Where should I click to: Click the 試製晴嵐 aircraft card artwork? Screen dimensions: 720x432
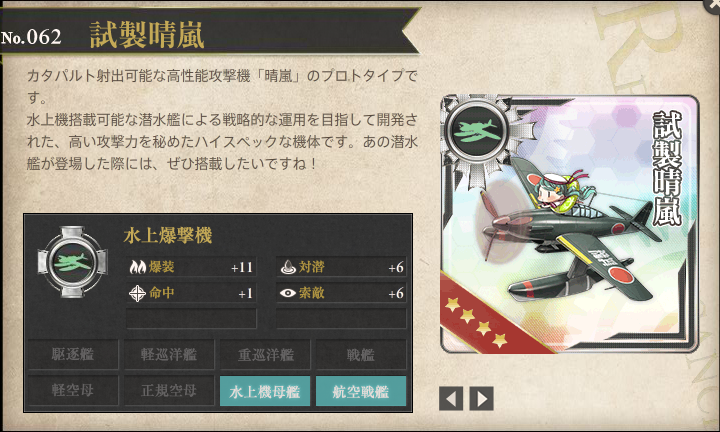569,224
